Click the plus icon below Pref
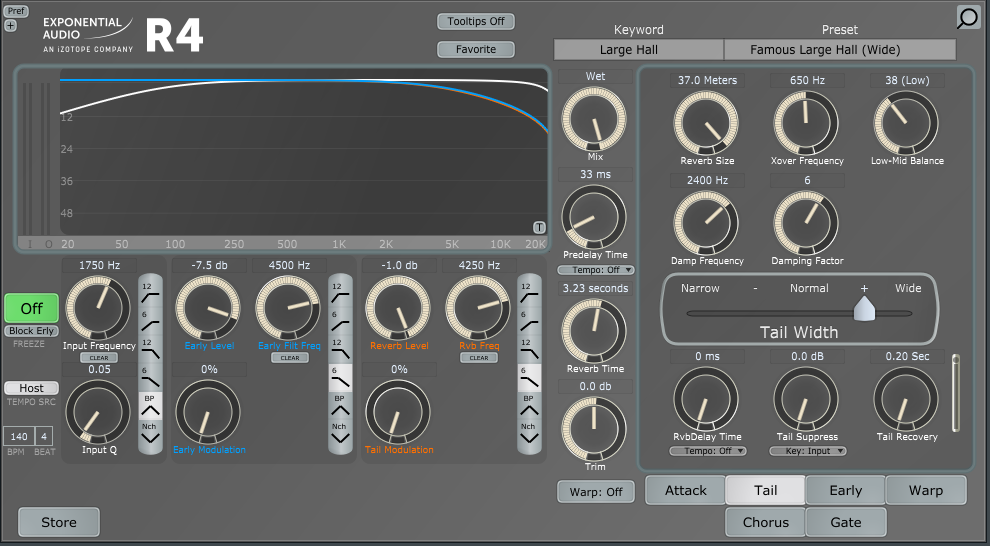The width and height of the screenshot is (990, 546). point(11,26)
